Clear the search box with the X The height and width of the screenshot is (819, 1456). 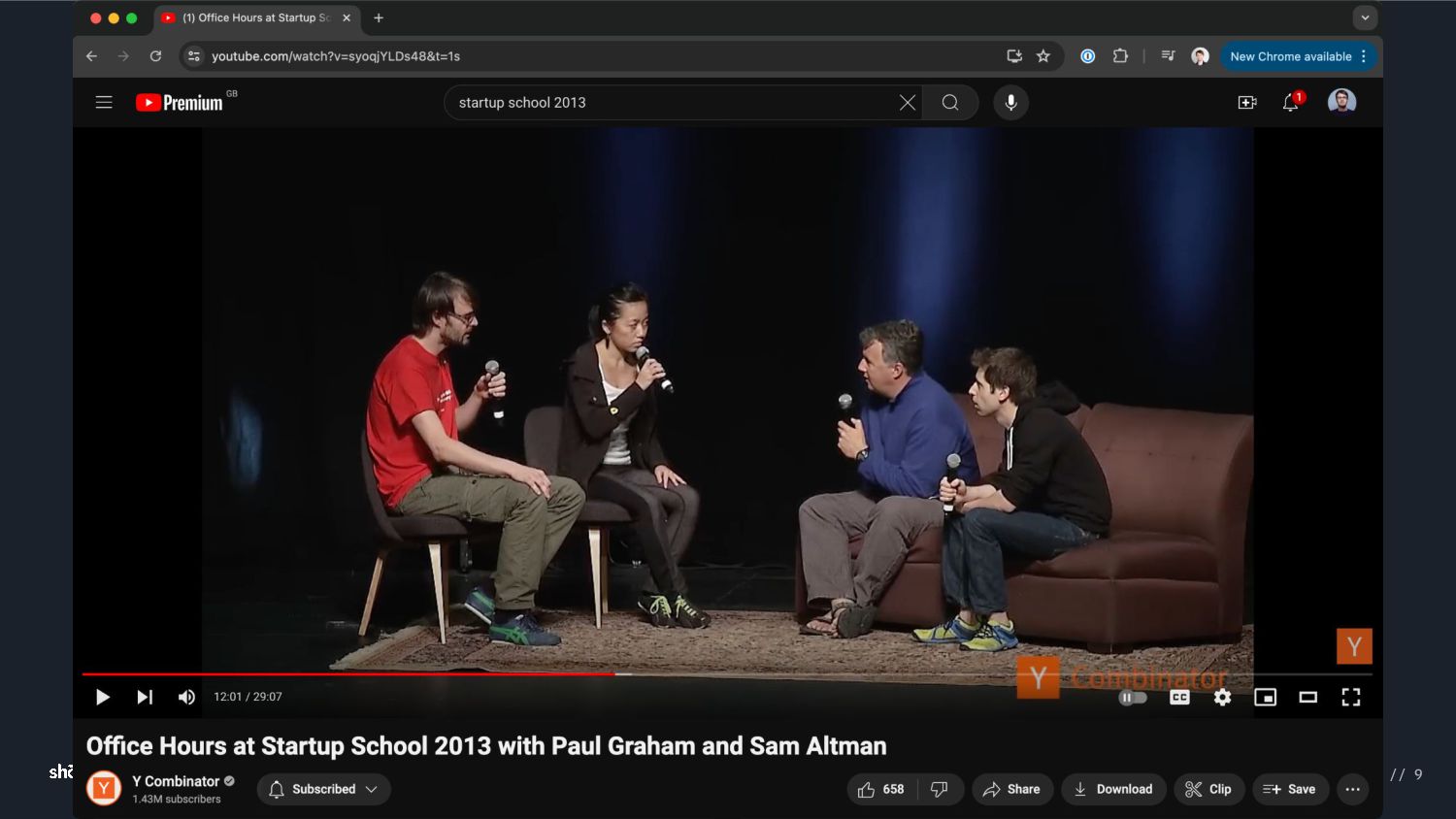(x=908, y=102)
